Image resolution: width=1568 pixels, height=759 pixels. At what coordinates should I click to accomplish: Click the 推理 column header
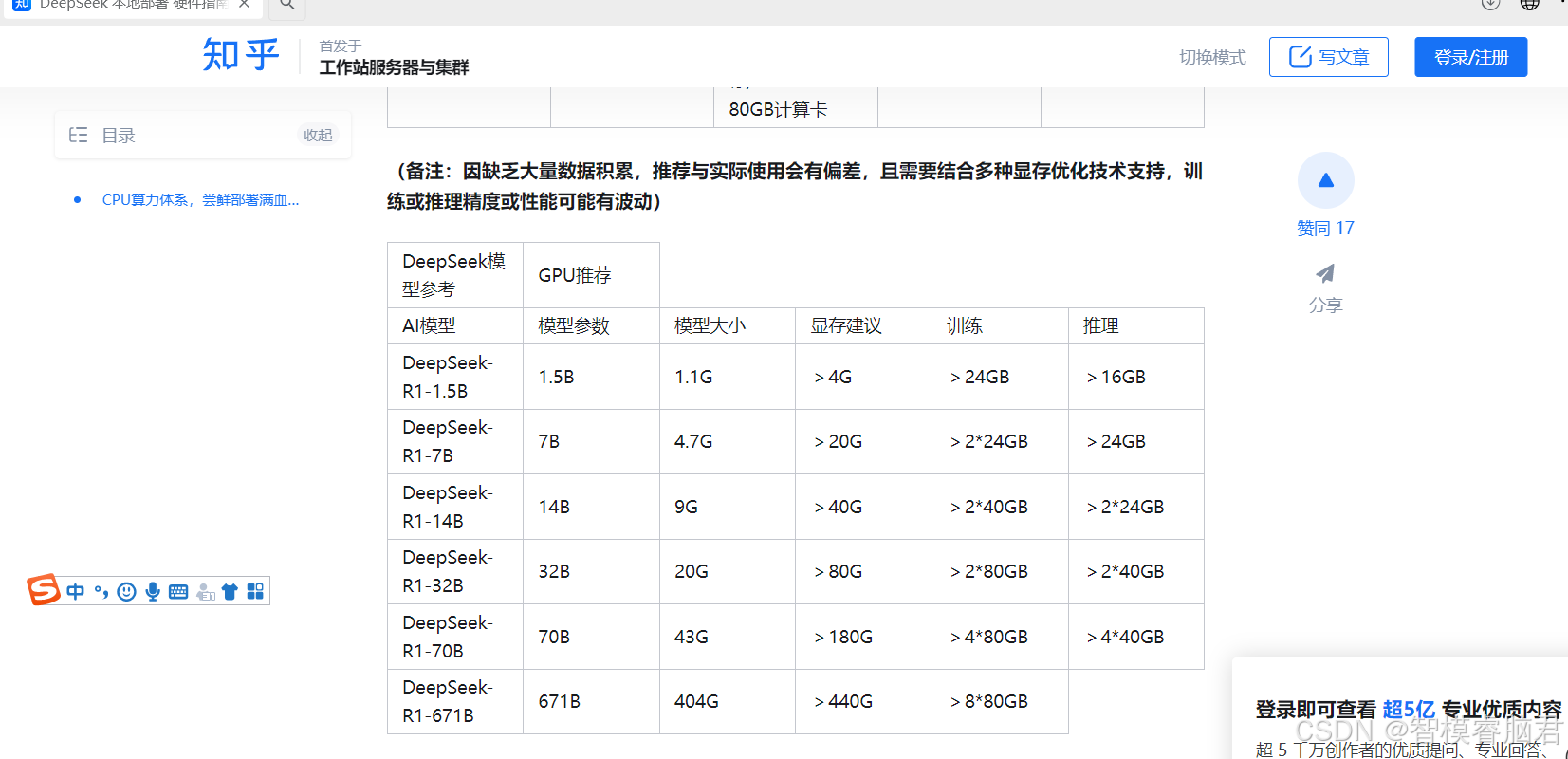(x=1101, y=325)
